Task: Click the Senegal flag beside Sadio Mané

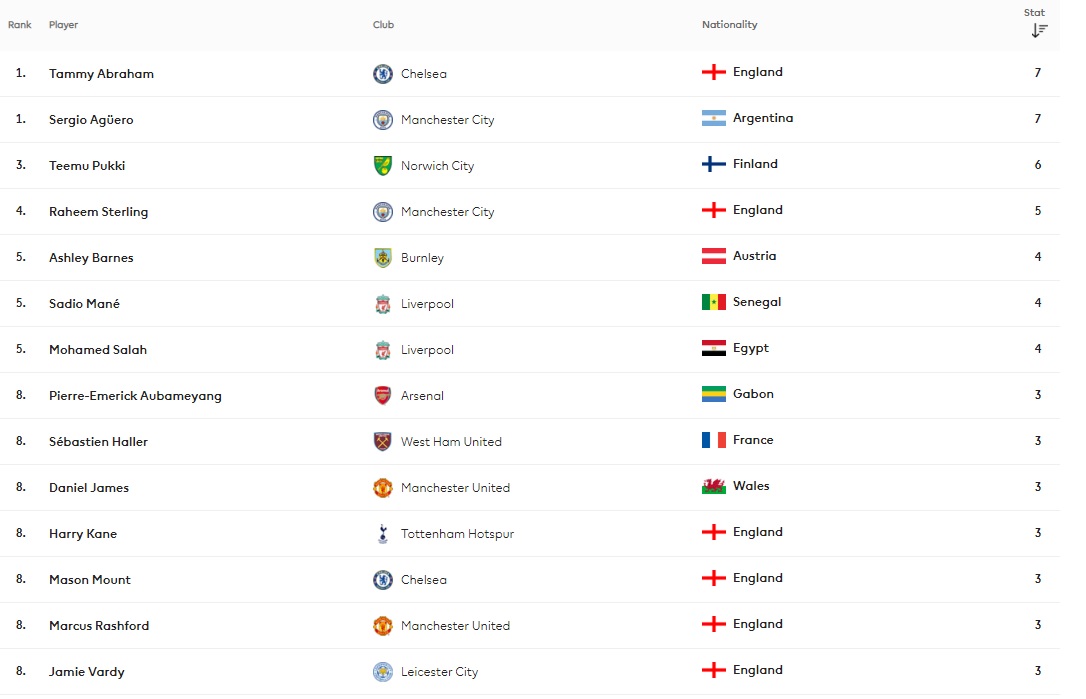Action: coord(713,302)
